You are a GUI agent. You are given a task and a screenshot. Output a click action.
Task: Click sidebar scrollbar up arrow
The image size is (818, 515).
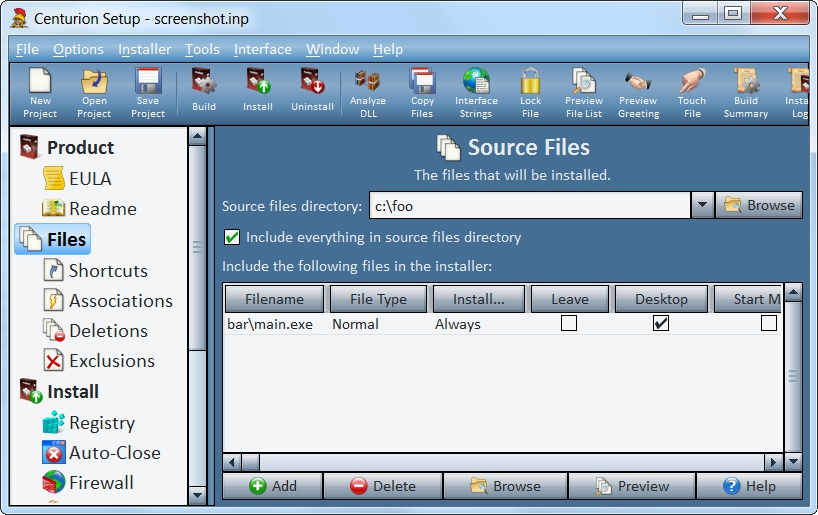[x=197, y=137]
